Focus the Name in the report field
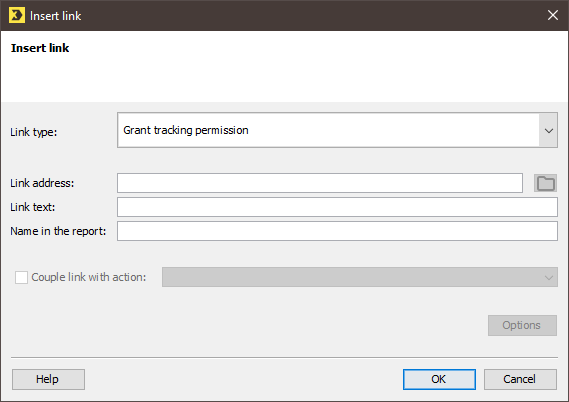Screen dimensions: 569x402 pyautogui.click(x=337, y=231)
